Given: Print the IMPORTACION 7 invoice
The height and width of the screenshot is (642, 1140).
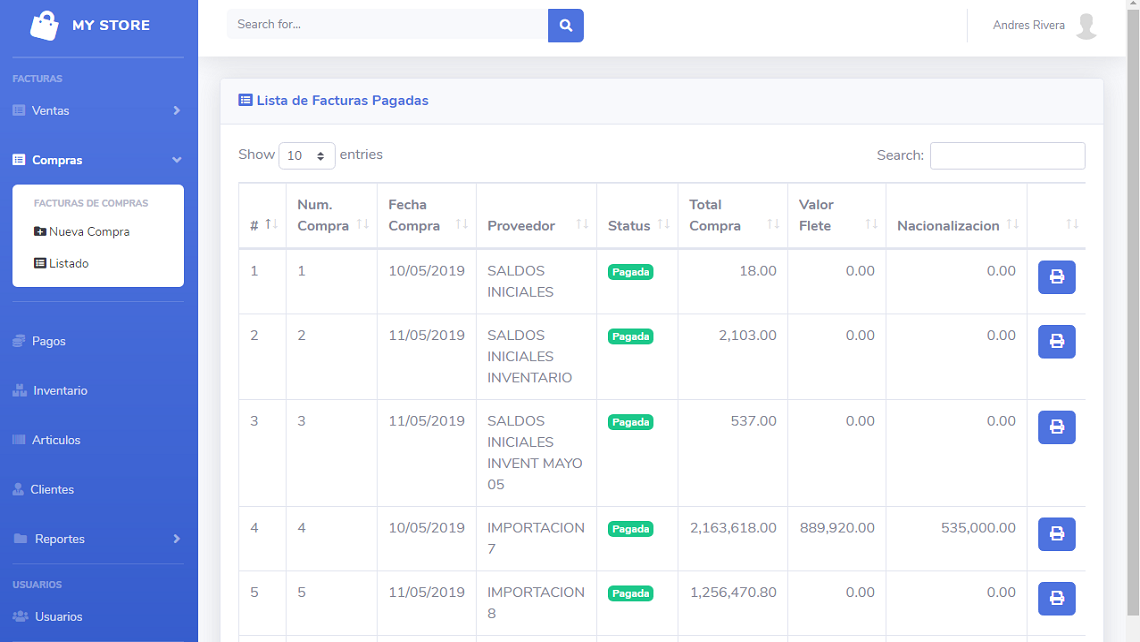Looking at the screenshot, I should 1056,534.
